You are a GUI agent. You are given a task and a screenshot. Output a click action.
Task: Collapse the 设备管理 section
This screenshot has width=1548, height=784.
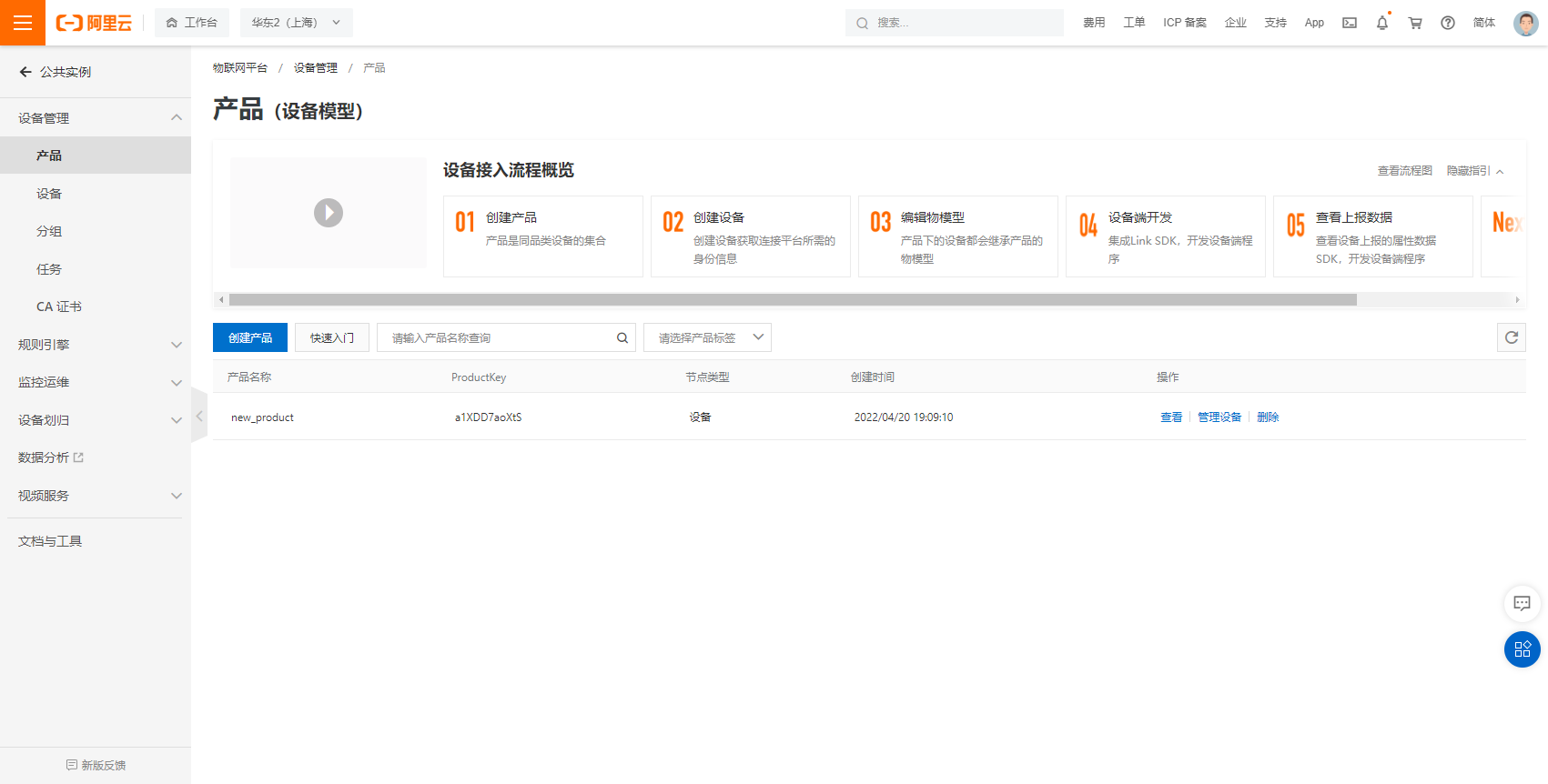(96, 118)
